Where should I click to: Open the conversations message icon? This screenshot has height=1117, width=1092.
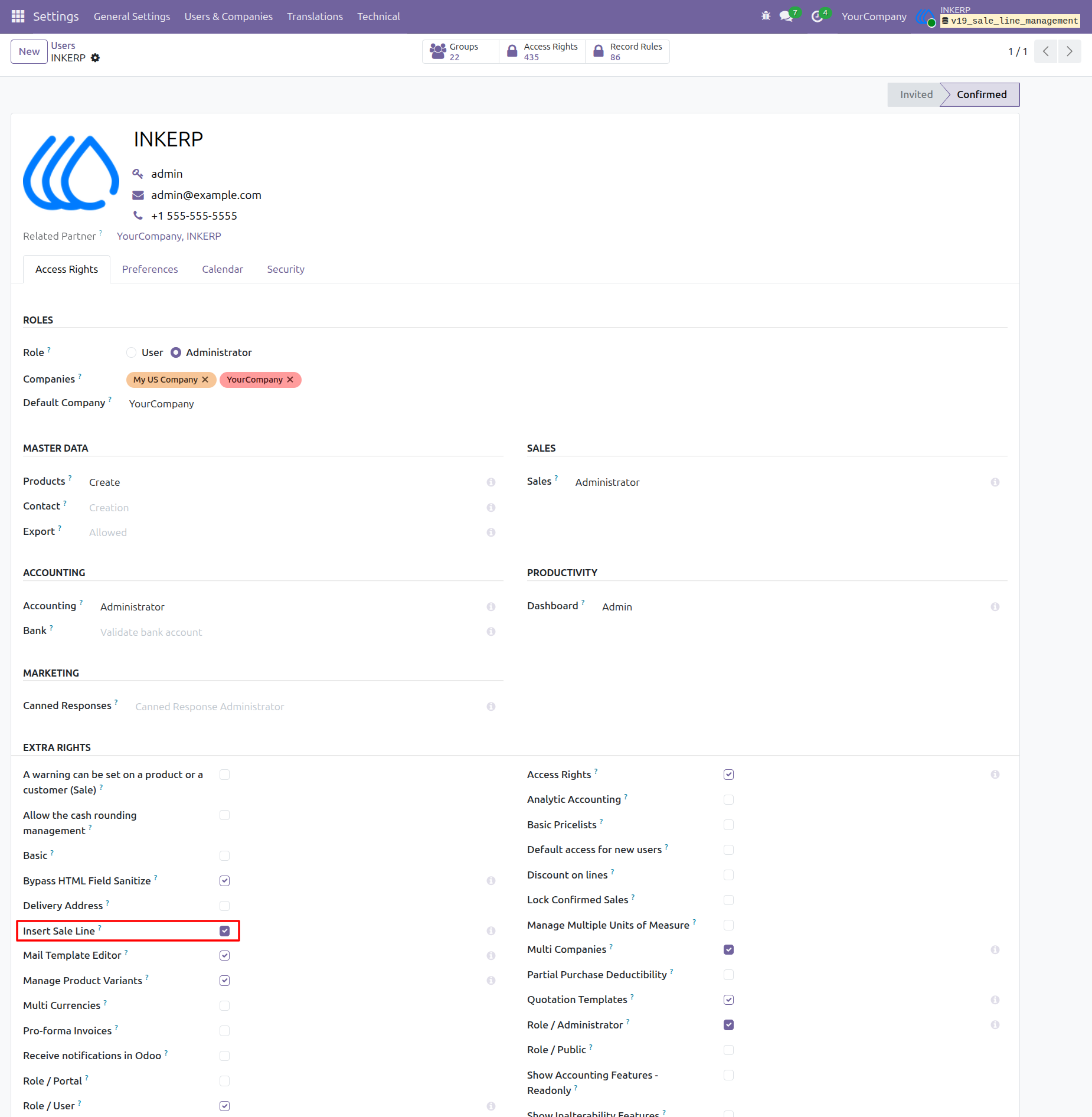[x=786, y=17]
